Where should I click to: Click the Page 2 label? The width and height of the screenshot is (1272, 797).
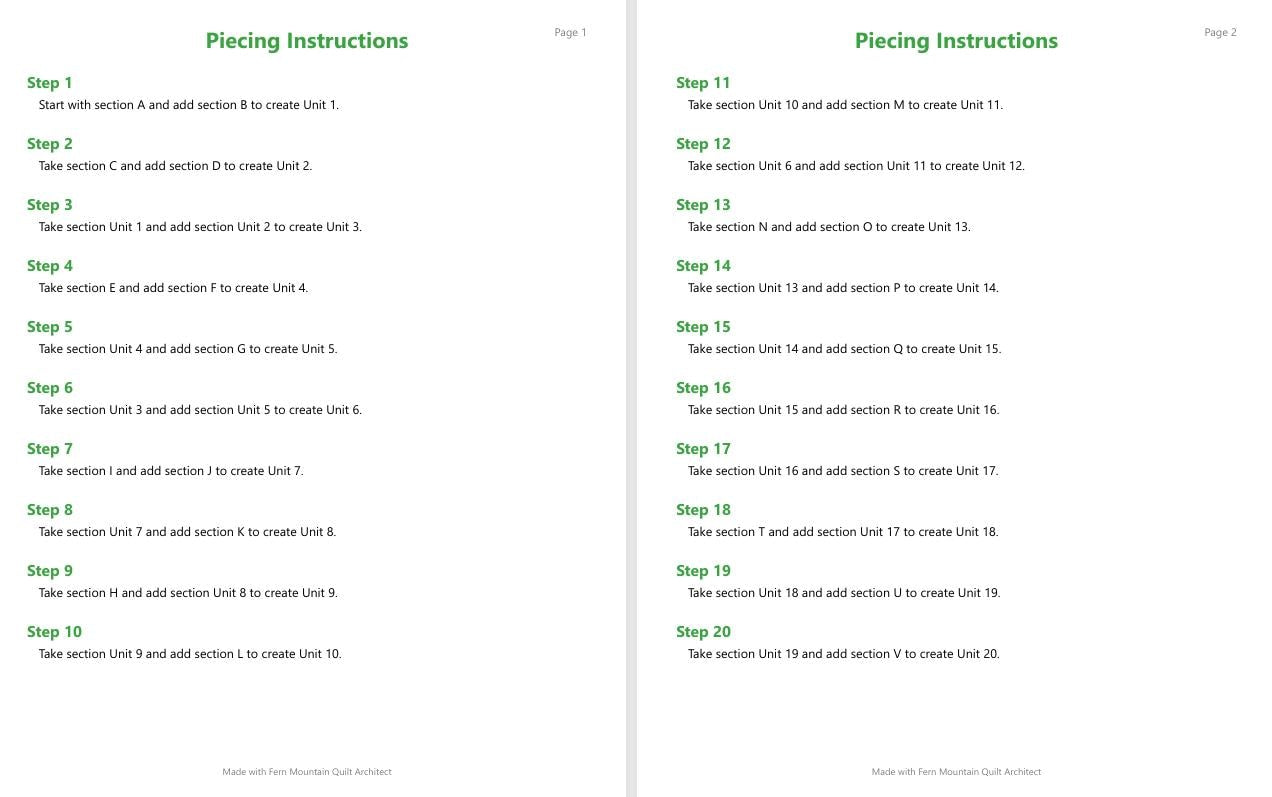[x=1220, y=33]
